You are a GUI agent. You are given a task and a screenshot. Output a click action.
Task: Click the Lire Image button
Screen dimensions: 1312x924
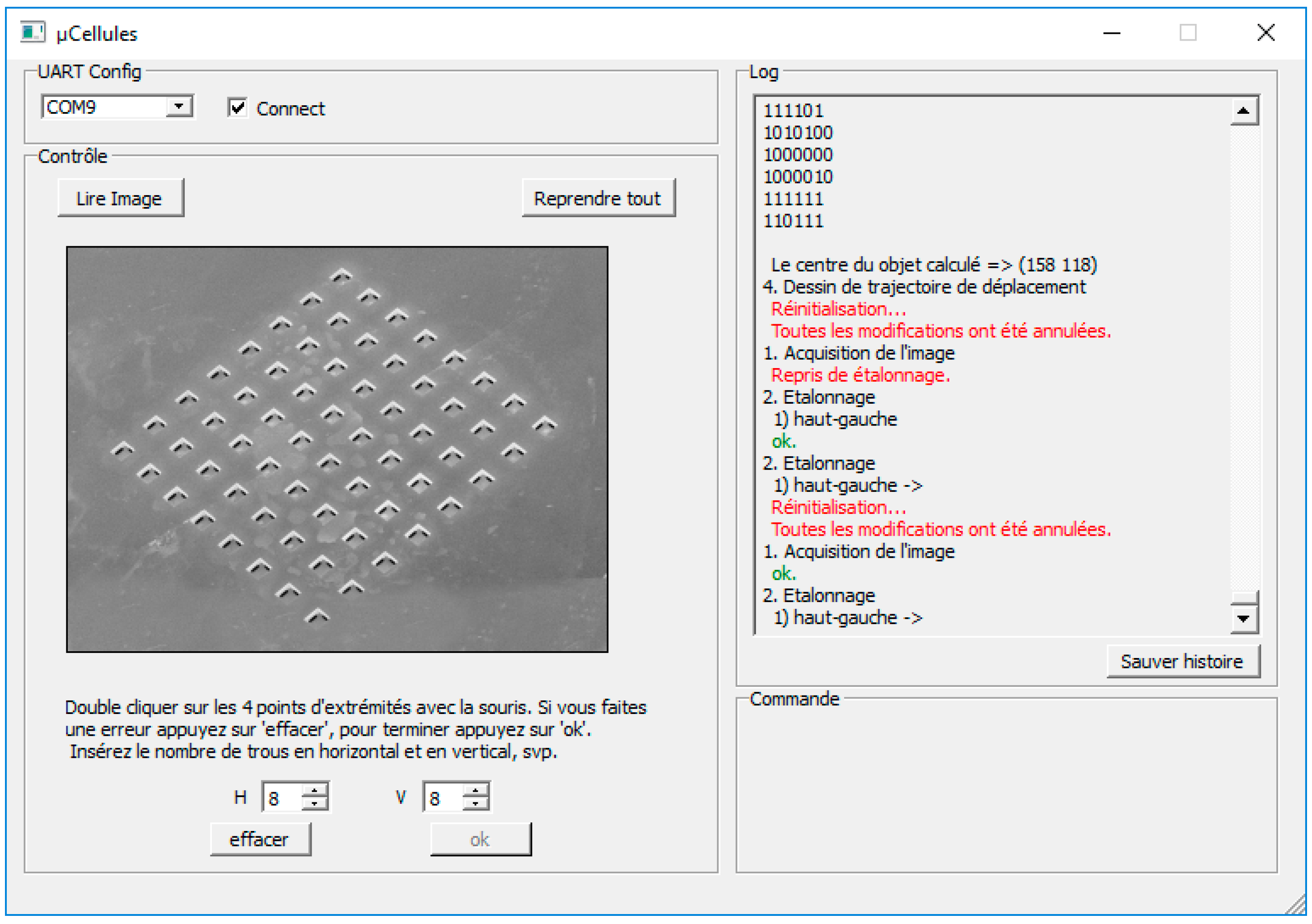[121, 198]
